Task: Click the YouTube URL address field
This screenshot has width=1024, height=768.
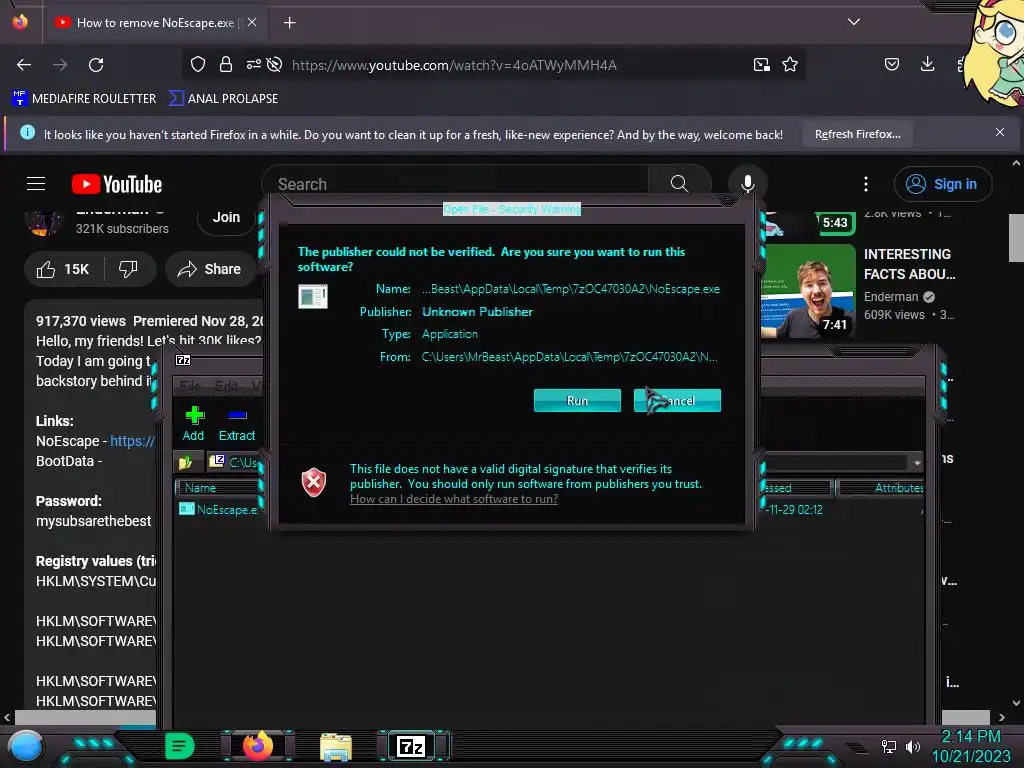Action: [453, 65]
